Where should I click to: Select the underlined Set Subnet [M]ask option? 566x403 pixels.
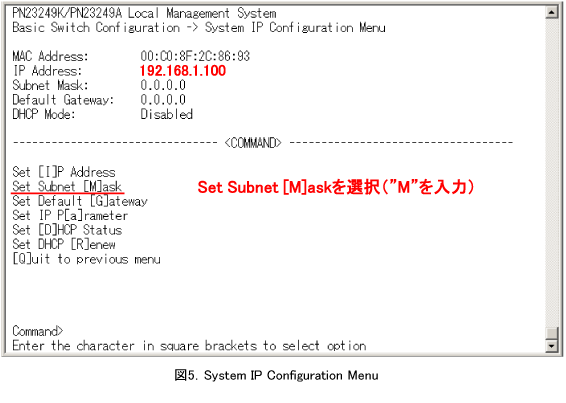click(67, 187)
